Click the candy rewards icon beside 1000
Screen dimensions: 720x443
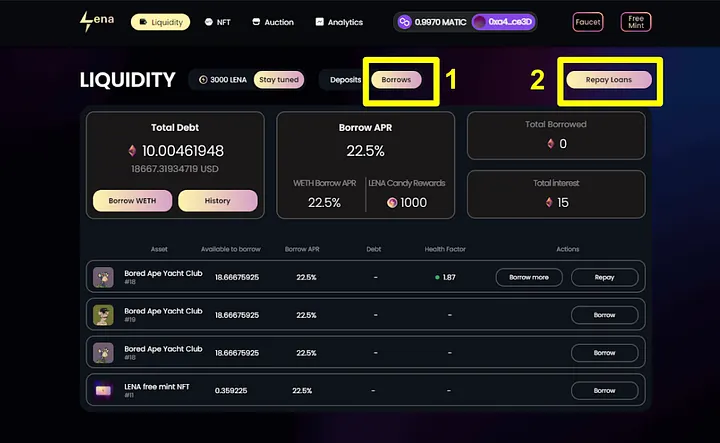pos(392,202)
